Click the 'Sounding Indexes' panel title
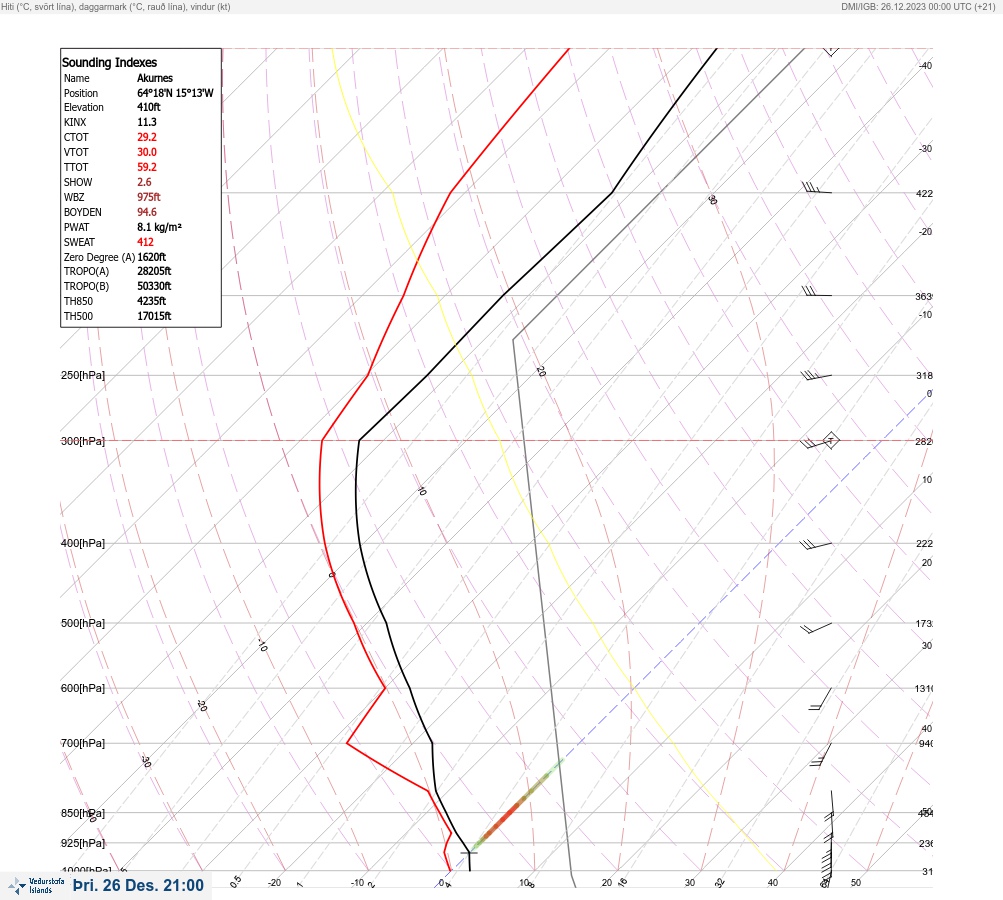This screenshot has width=1003, height=900. (109, 63)
